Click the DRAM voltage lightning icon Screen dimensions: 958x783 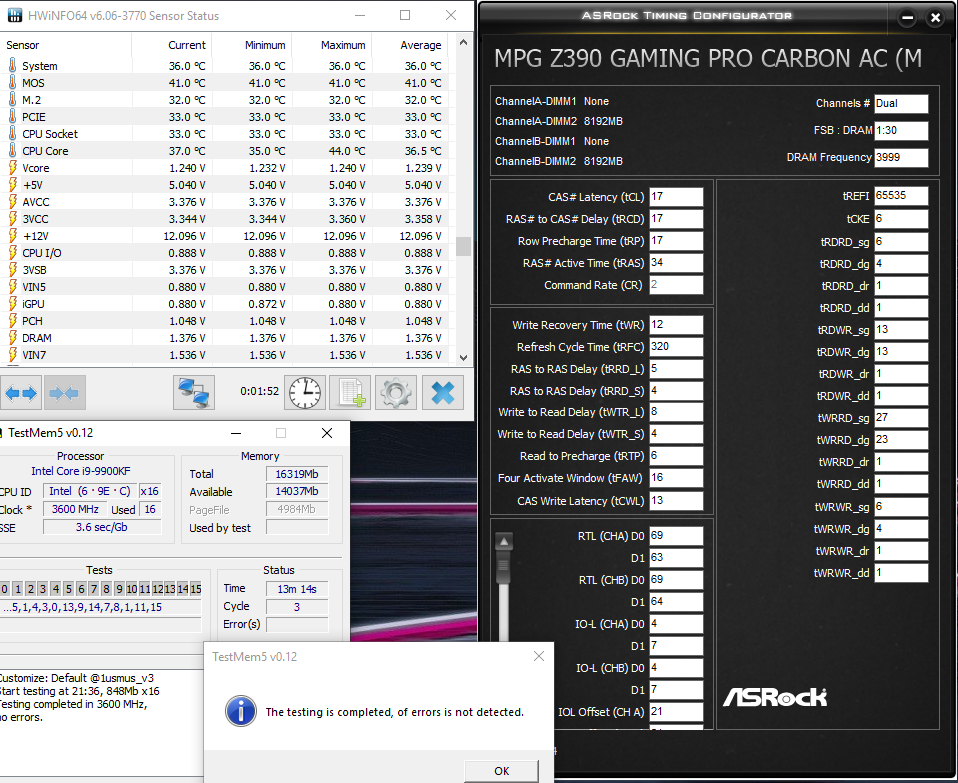coord(12,337)
